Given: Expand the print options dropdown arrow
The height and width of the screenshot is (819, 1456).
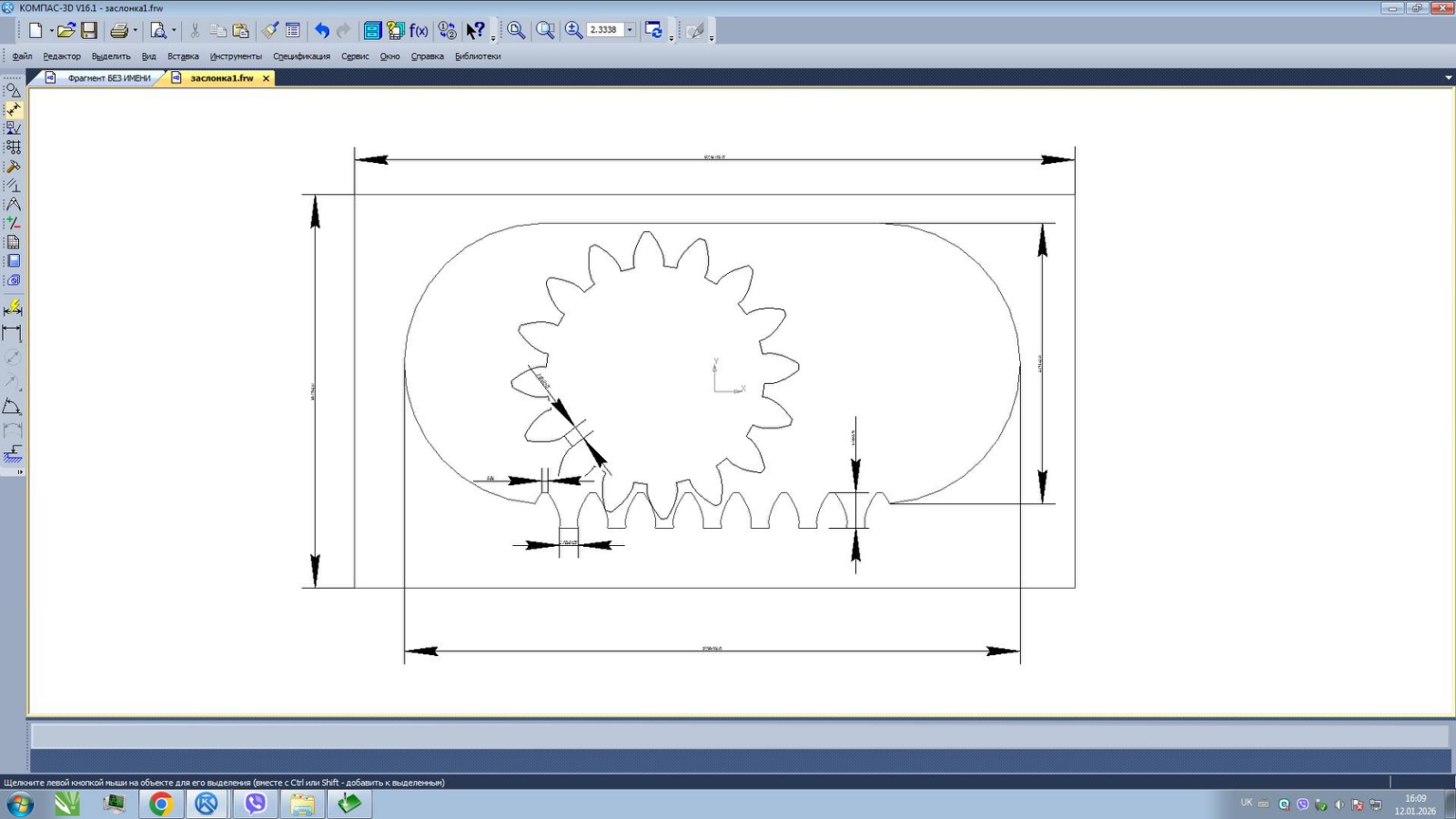Looking at the screenshot, I should tap(135, 30).
